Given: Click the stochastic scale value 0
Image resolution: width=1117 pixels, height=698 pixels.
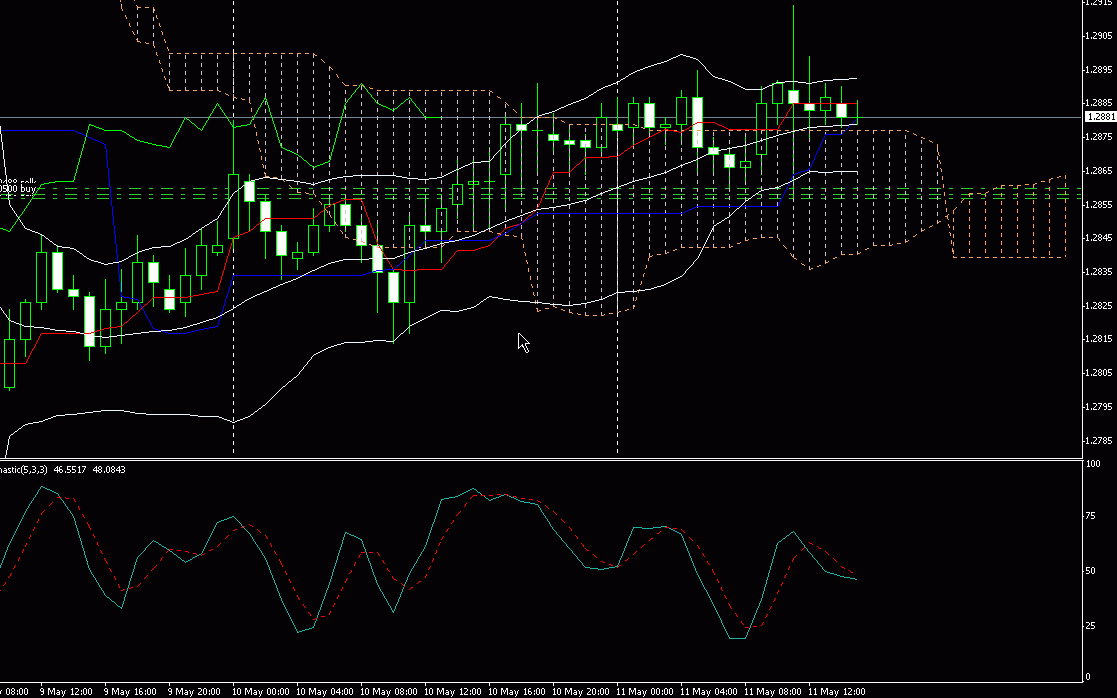Looking at the screenshot, I should pyautogui.click(x=1089, y=677).
